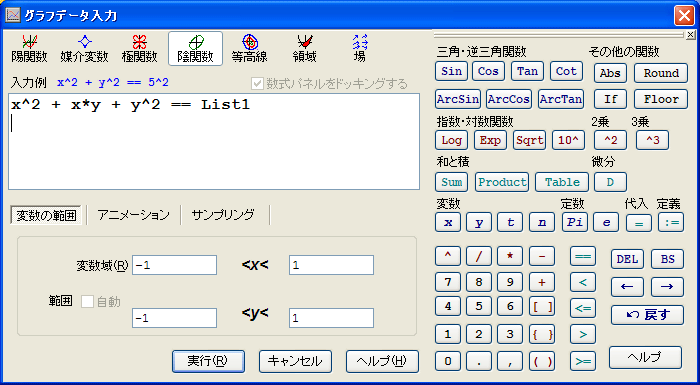Click the x maximum field
700x385 pixels.
click(331, 265)
